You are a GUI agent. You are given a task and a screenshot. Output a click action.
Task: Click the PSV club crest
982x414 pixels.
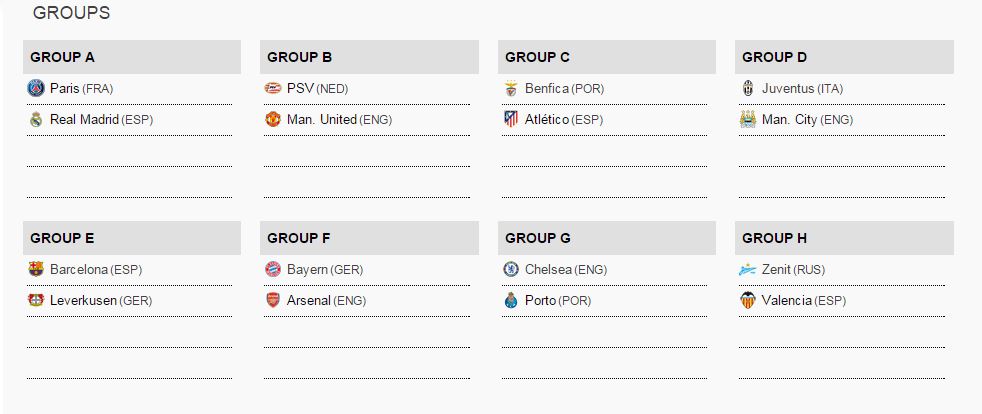click(x=274, y=88)
